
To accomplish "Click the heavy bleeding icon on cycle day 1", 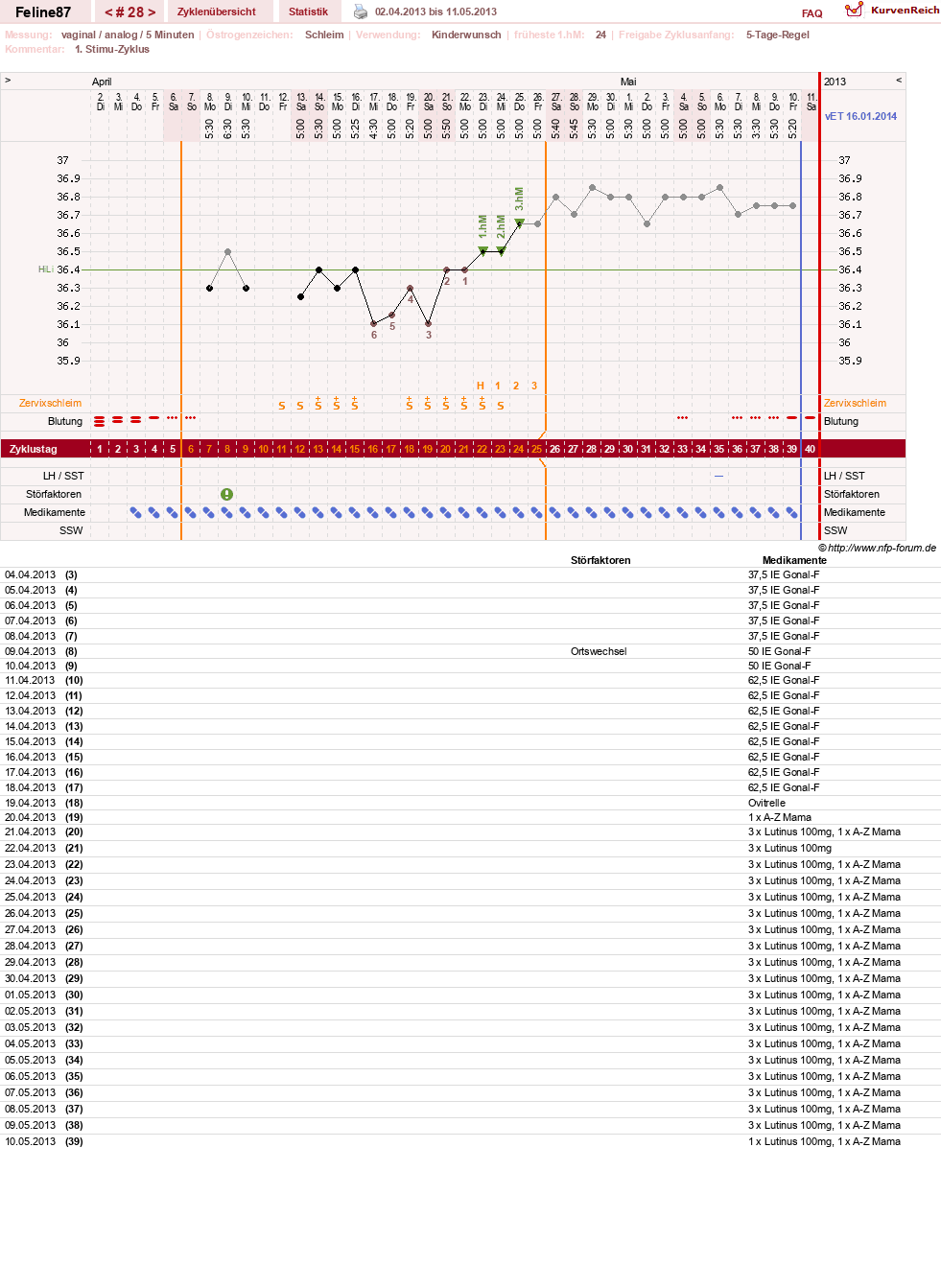I will click(99, 421).
